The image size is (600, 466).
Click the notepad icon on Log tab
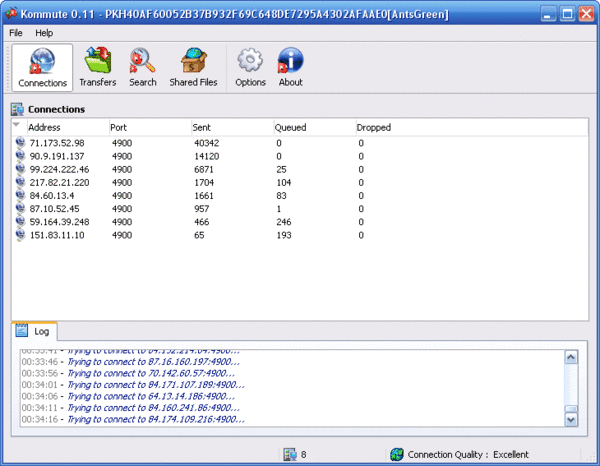coord(21,331)
